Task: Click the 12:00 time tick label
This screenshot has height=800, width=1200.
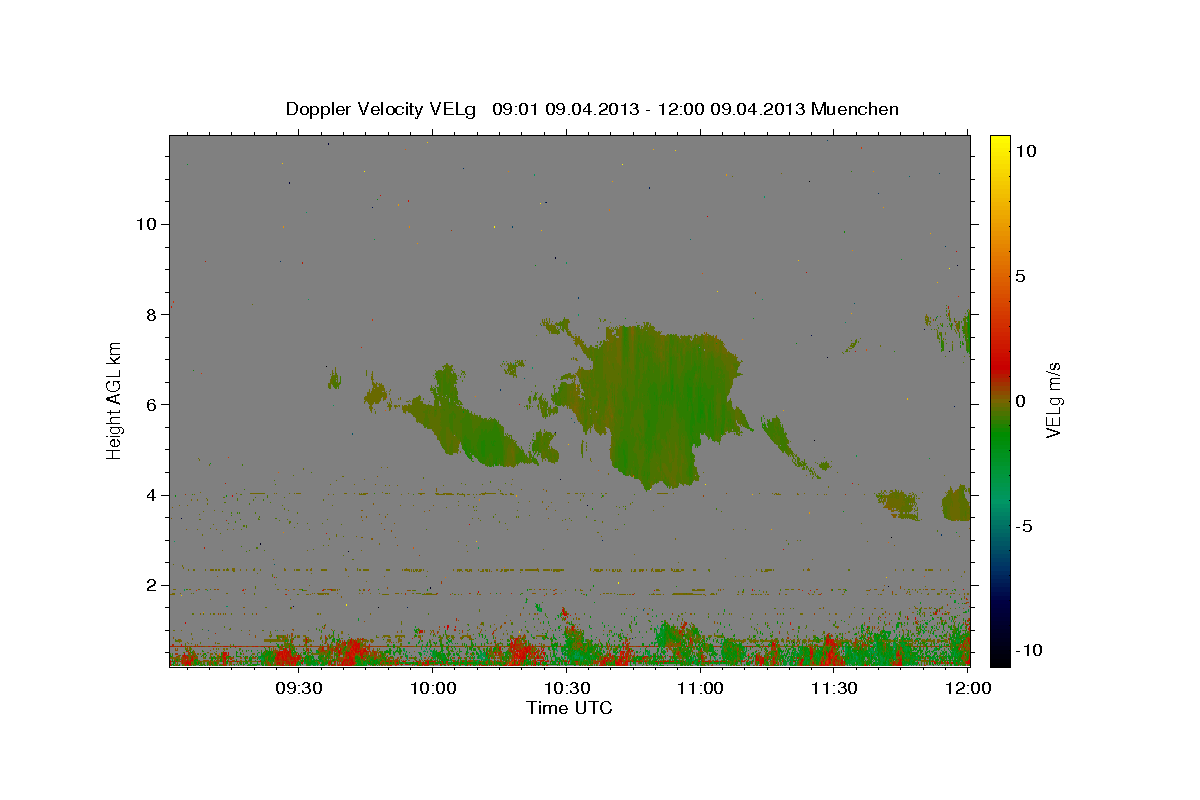Action: point(968,688)
